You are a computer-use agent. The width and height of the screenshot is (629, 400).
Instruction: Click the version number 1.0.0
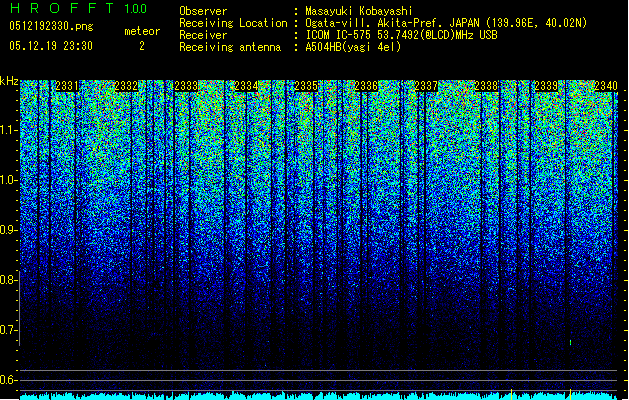coord(136,8)
